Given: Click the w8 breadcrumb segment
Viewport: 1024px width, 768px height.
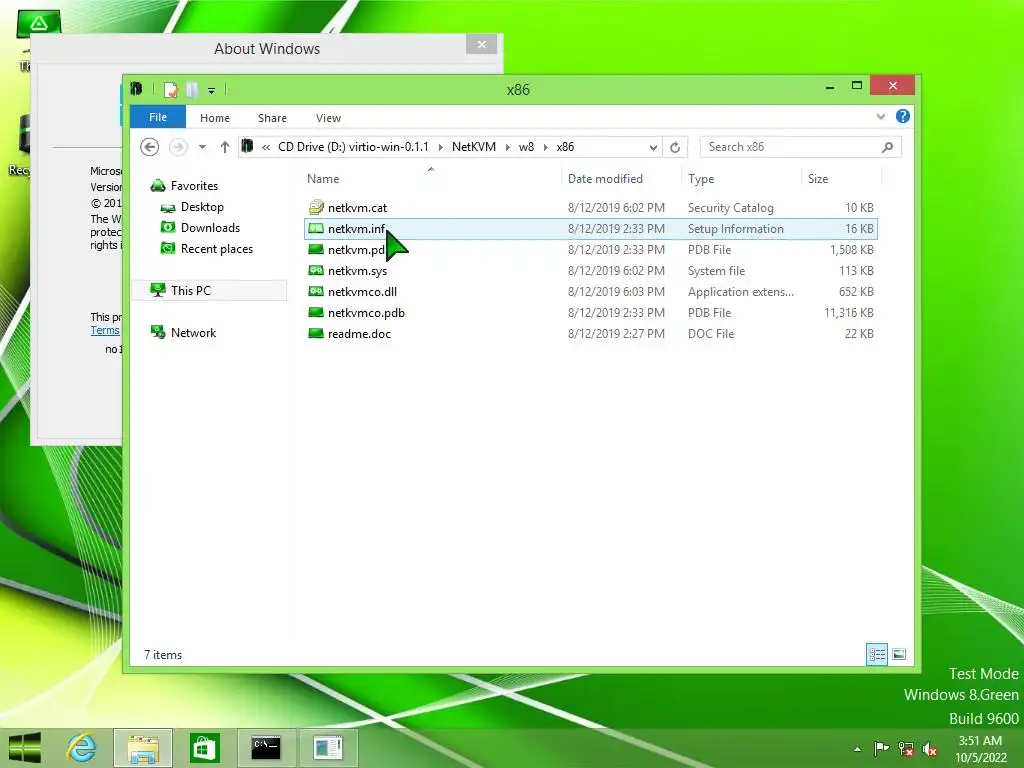Looking at the screenshot, I should click(526, 147).
